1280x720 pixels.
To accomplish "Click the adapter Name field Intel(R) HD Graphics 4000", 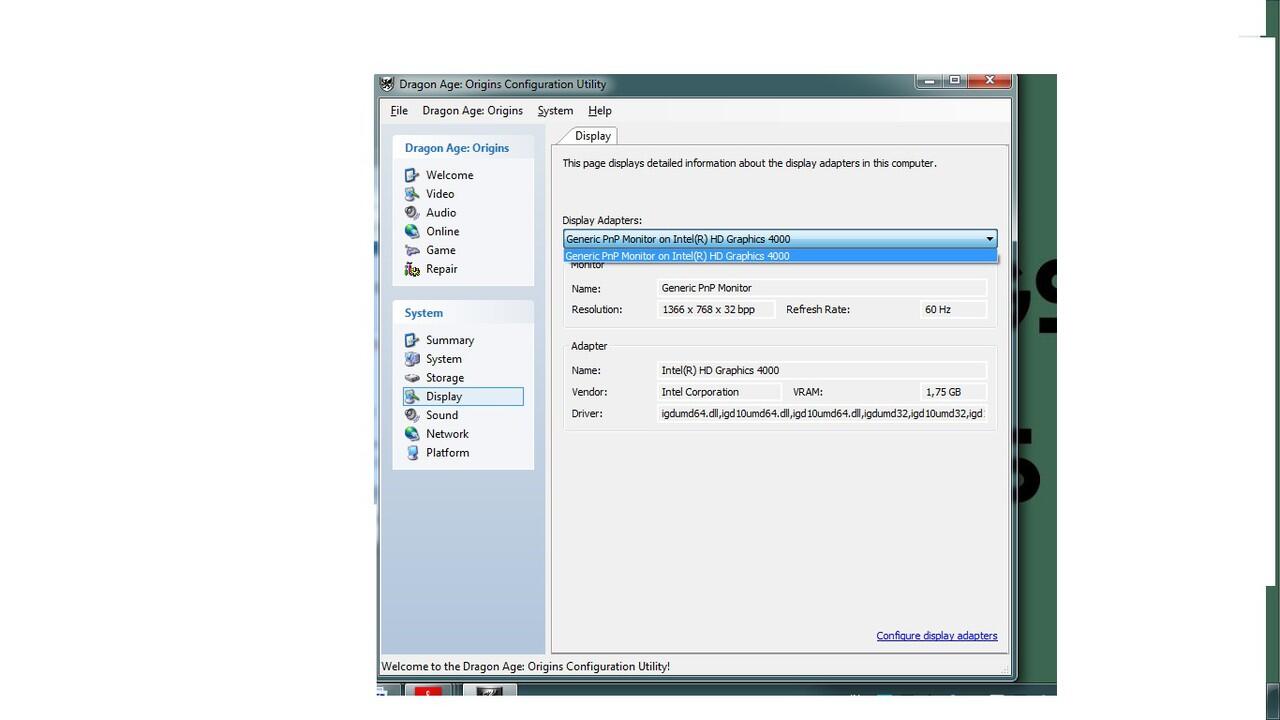I will tap(823, 370).
